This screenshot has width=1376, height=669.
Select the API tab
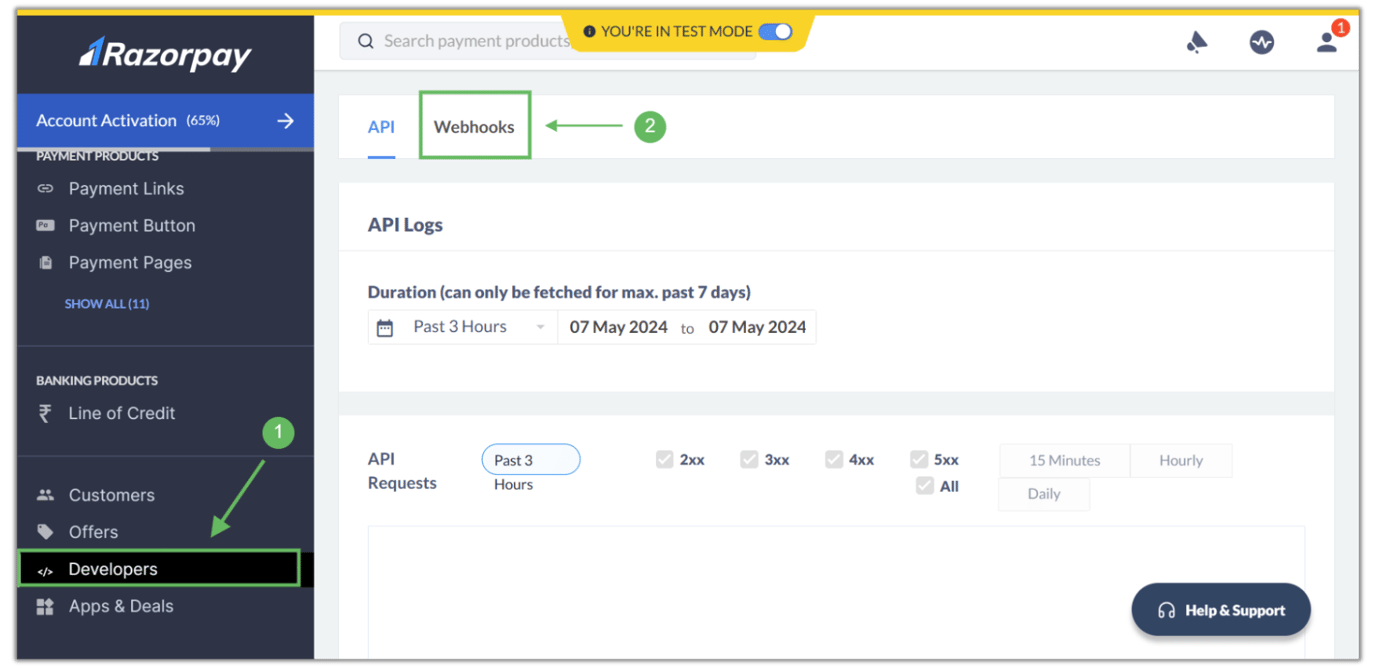coord(381,126)
